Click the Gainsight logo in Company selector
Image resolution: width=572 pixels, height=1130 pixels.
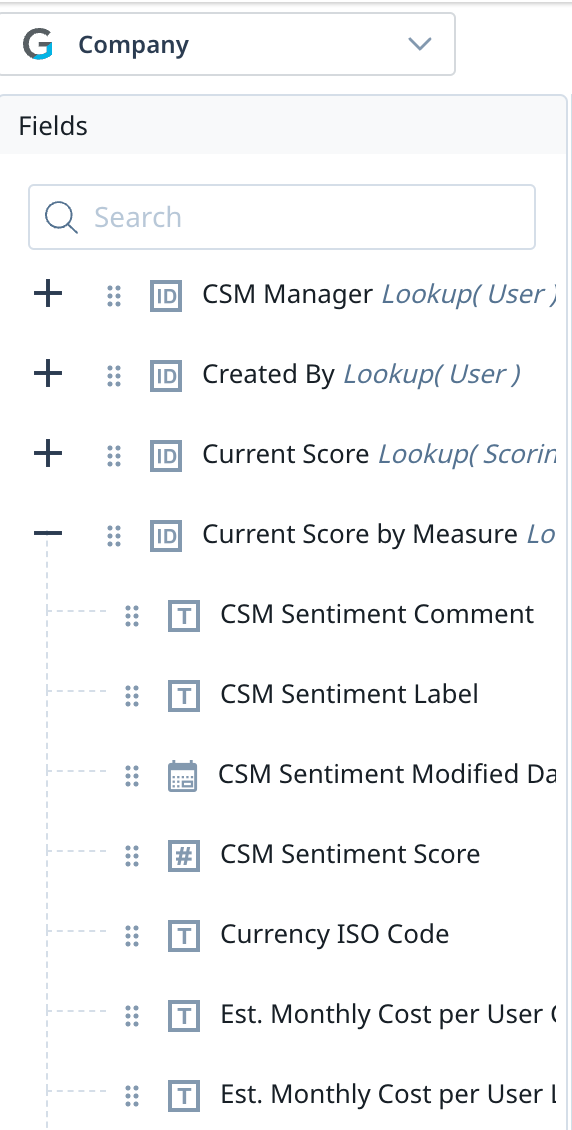37,44
